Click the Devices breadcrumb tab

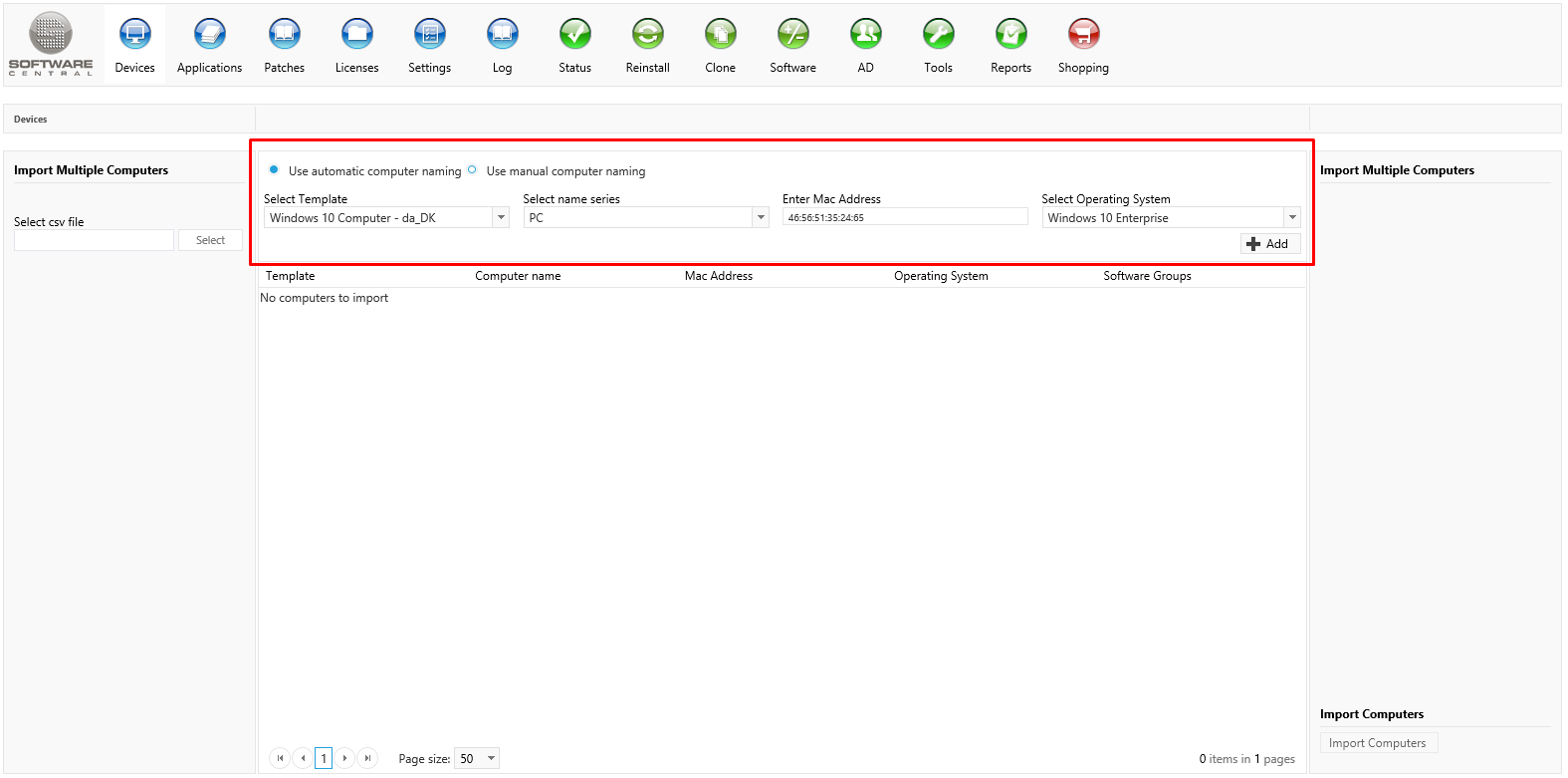pos(30,120)
